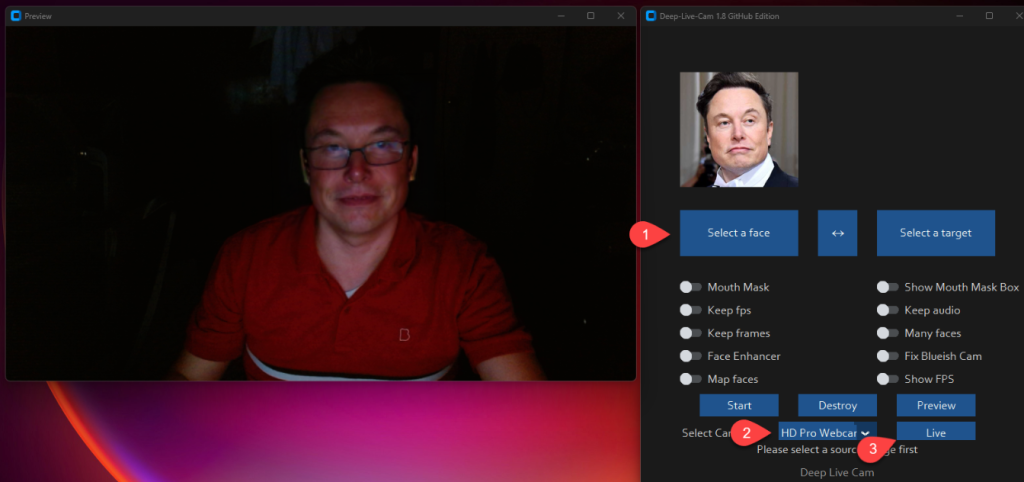Image resolution: width=1024 pixels, height=482 pixels.
Task: Maximize the Deep-Live-Cam window
Action: pyautogui.click(x=989, y=16)
